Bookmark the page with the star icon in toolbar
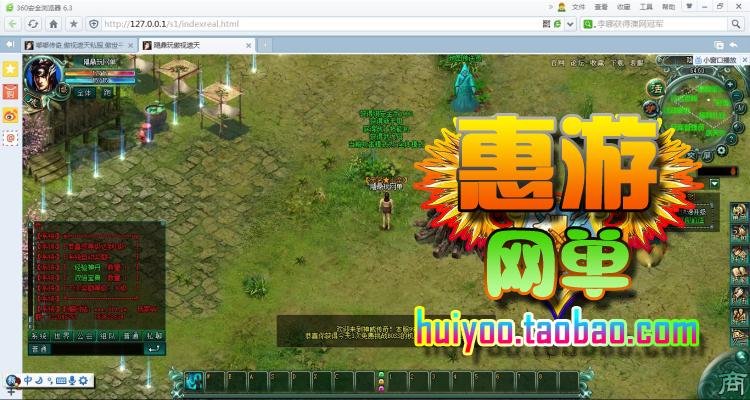Image resolution: width=750 pixels, height=400 pixels. 74,24
